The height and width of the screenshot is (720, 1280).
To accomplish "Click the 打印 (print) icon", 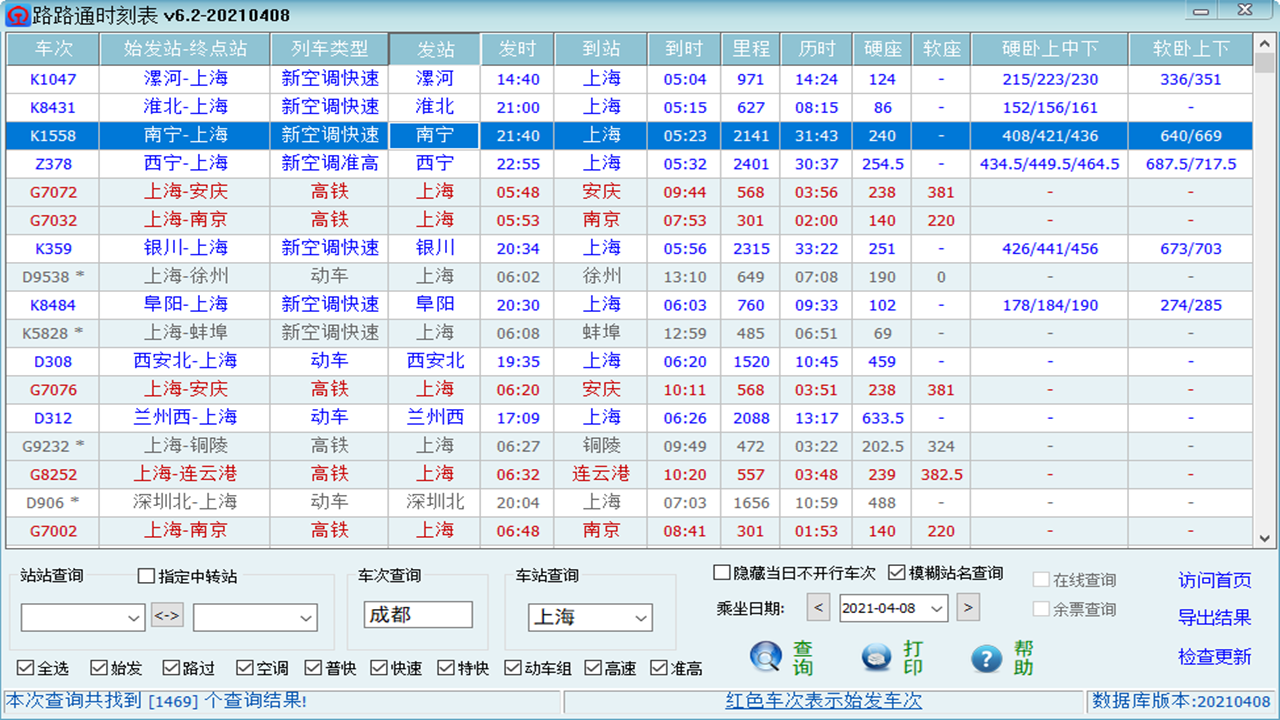I will point(874,658).
